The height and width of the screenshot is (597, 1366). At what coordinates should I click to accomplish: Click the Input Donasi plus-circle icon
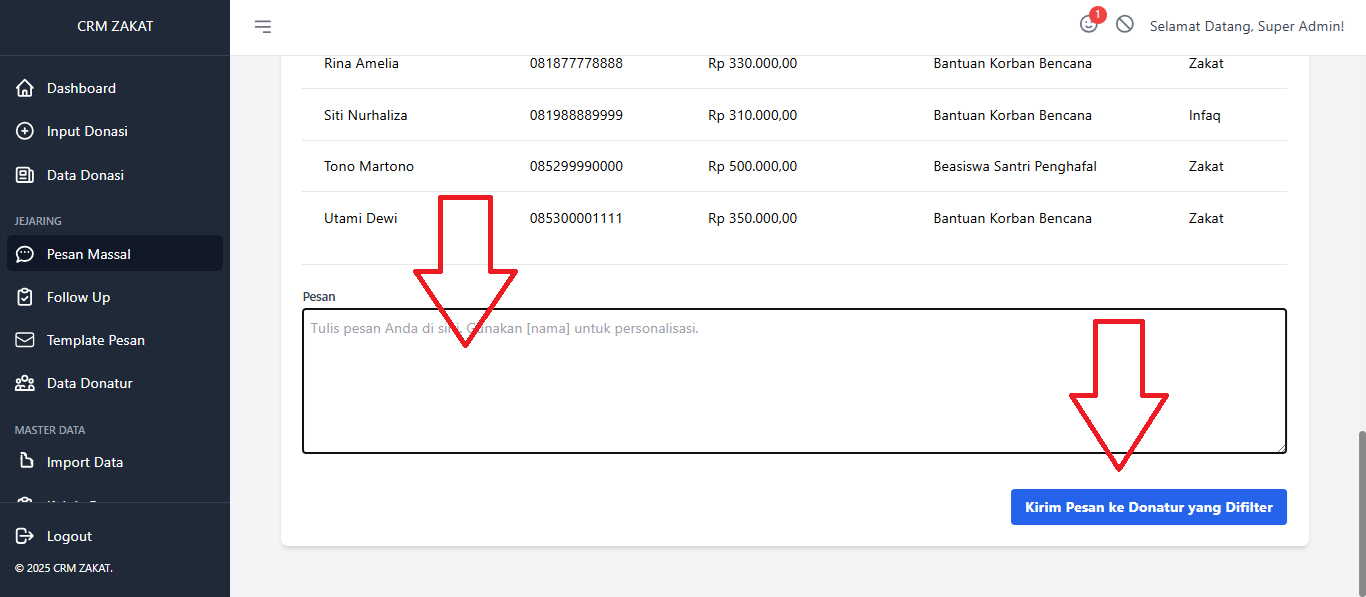(x=25, y=131)
